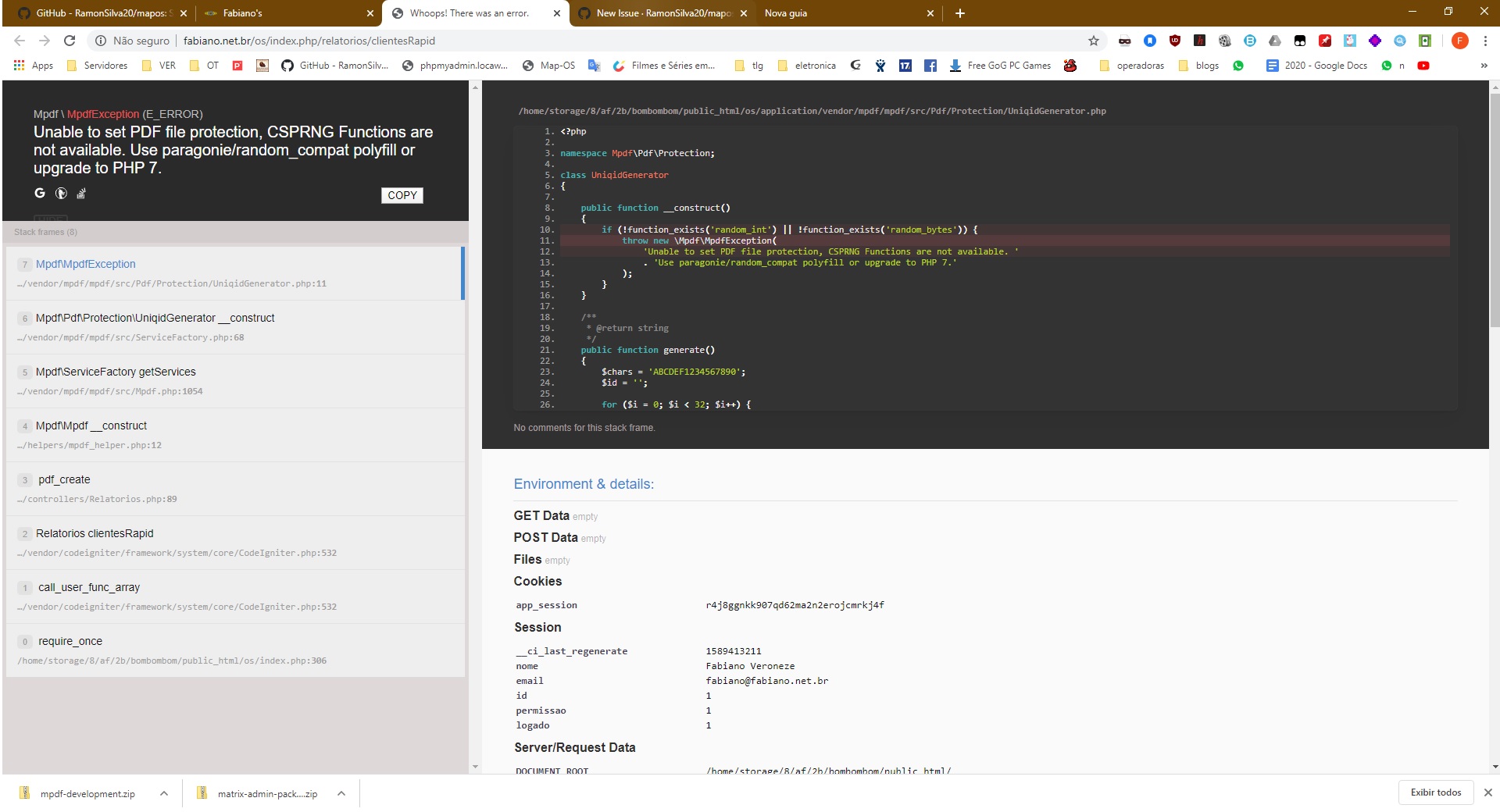Open options for mpdf-development.zip download
1500x812 pixels.
coord(164,793)
